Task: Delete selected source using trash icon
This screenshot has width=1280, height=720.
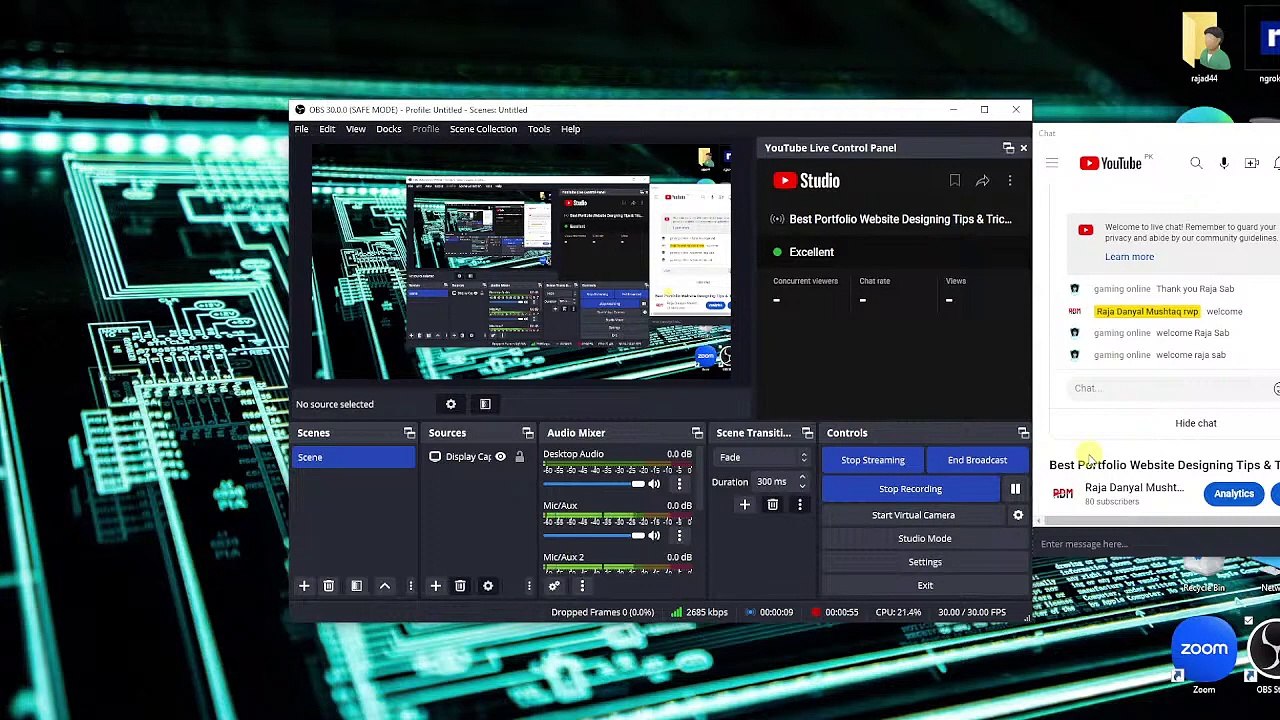Action: coord(460,586)
